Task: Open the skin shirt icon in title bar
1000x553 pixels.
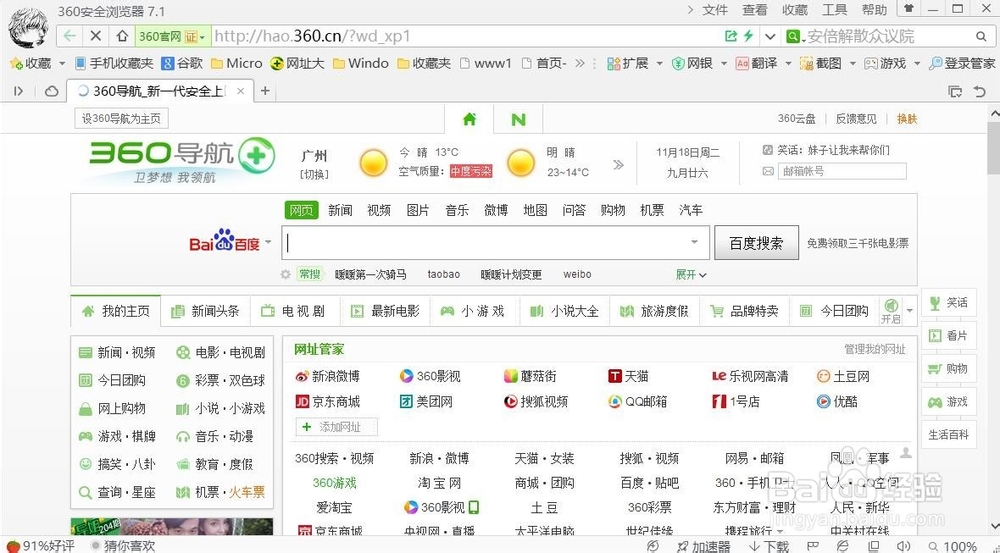Action: coord(909,9)
